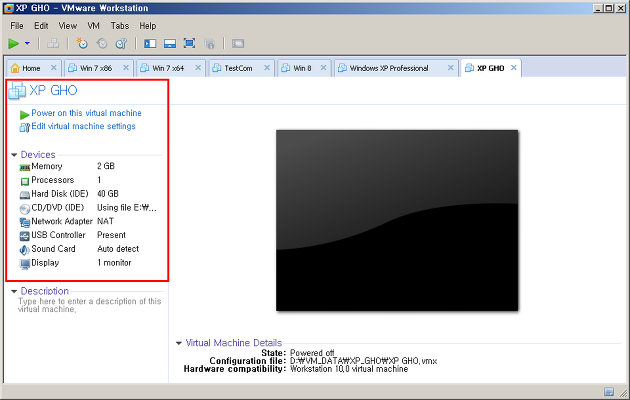630x400 pixels.
Task: Click the '2 GB' memory value
Action: (106, 166)
